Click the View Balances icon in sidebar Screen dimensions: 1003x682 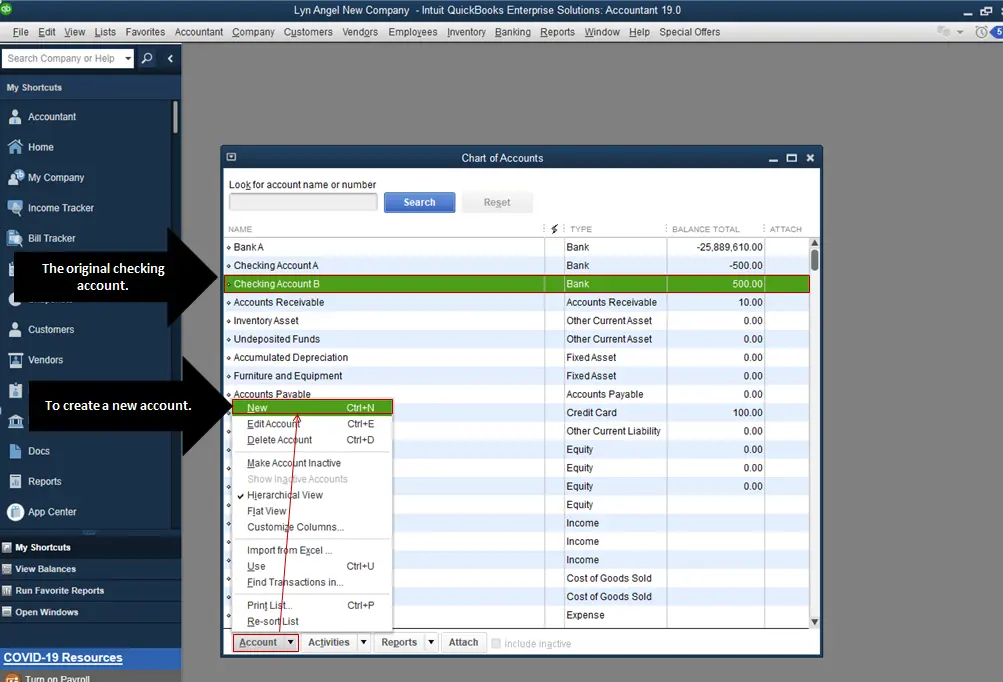(x=7, y=569)
